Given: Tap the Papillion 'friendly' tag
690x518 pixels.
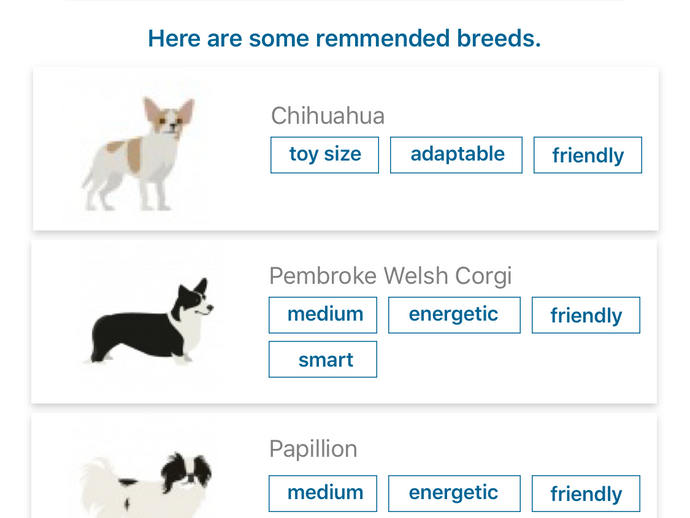Looking at the screenshot, I should (585, 494).
